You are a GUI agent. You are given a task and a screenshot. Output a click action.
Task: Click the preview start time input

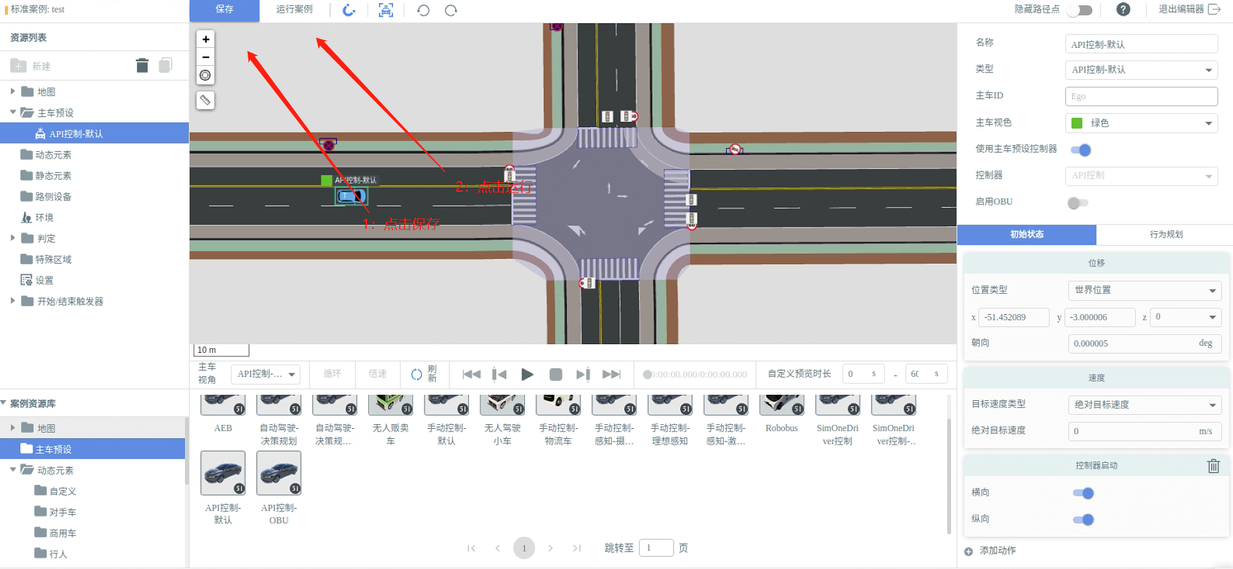pos(863,374)
